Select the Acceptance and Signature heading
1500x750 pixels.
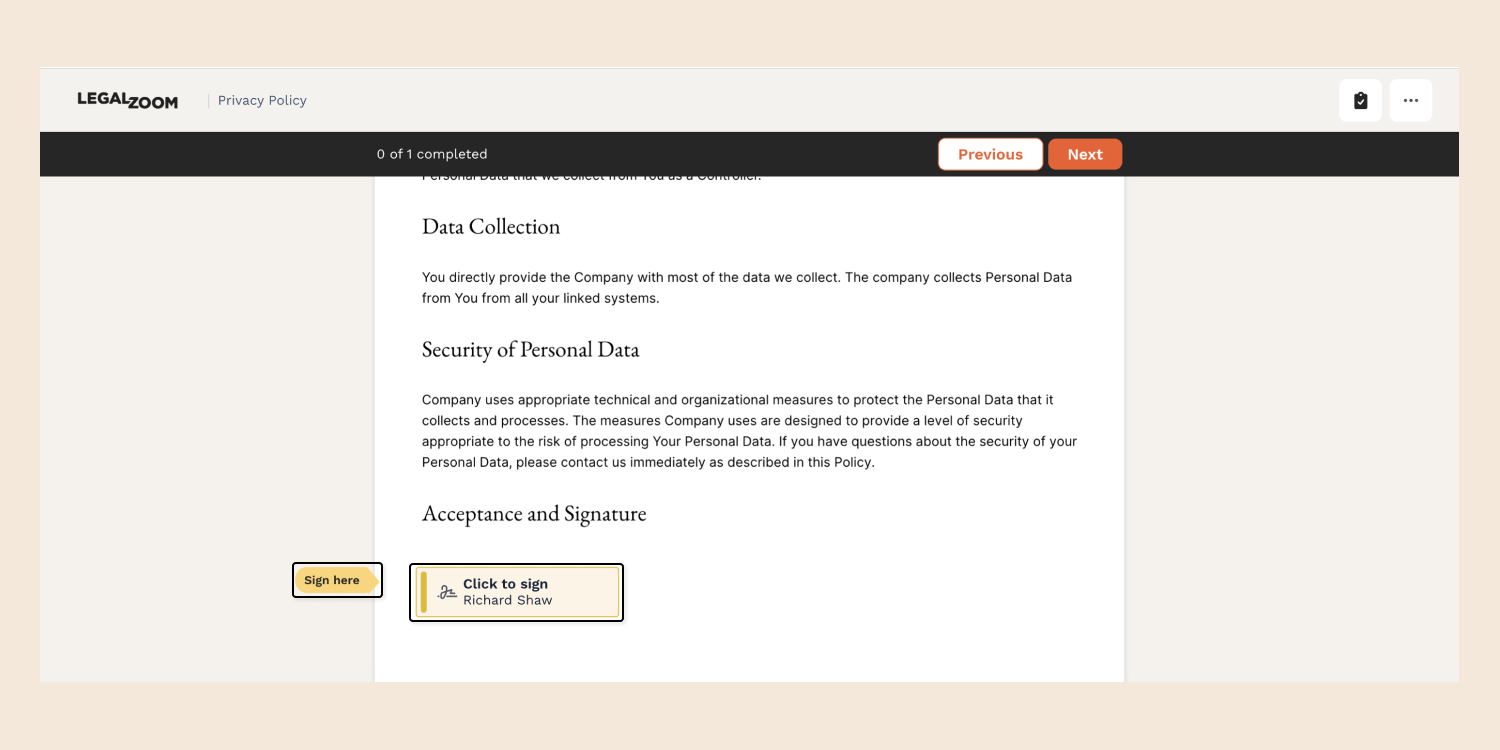click(534, 513)
